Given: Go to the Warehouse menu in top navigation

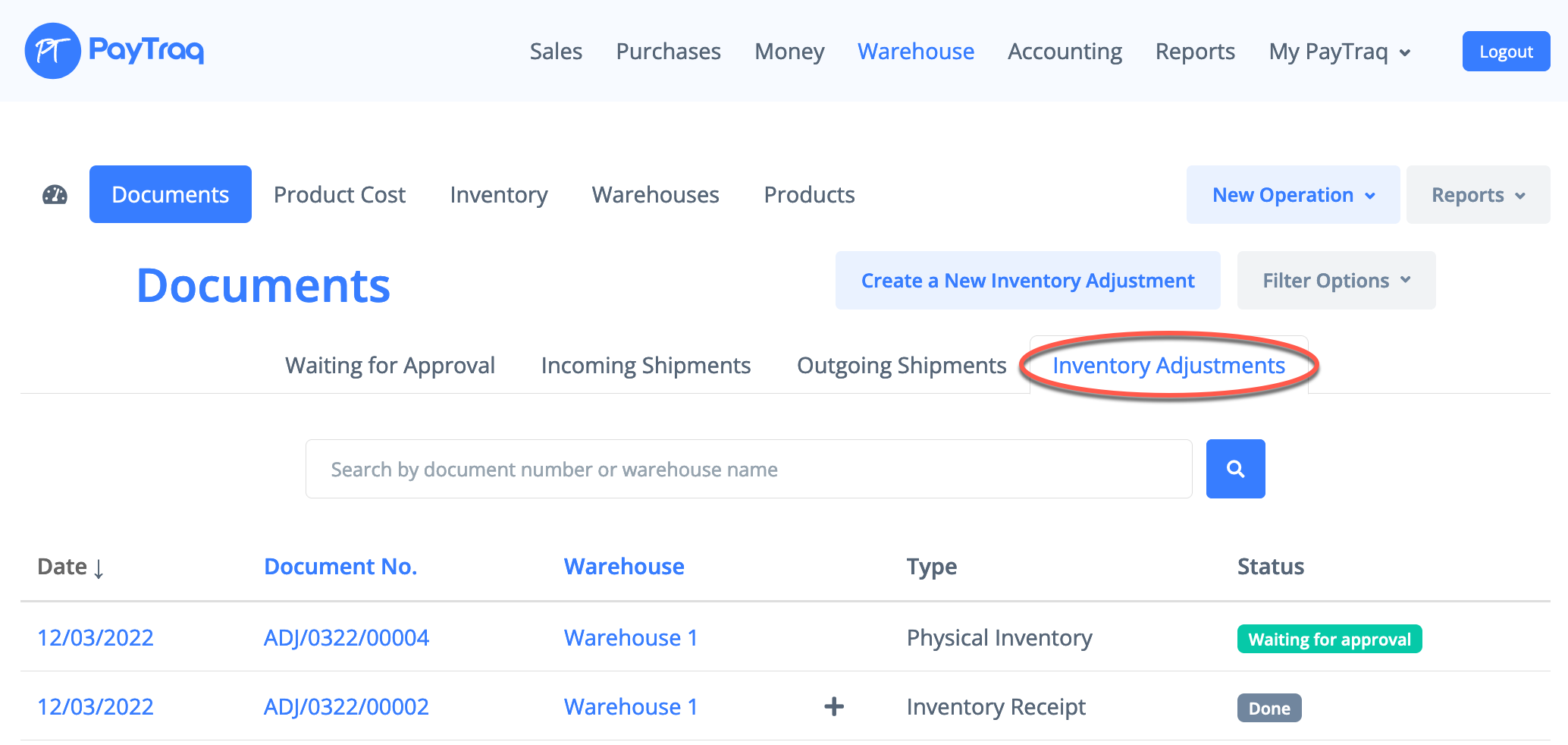Looking at the screenshot, I should (x=915, y=52).
